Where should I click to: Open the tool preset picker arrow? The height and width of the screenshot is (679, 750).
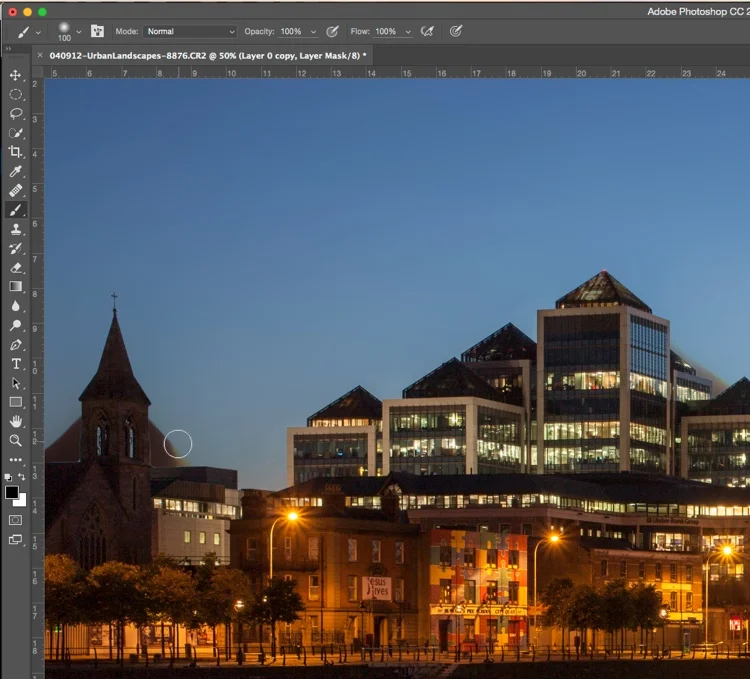[38, 32]
